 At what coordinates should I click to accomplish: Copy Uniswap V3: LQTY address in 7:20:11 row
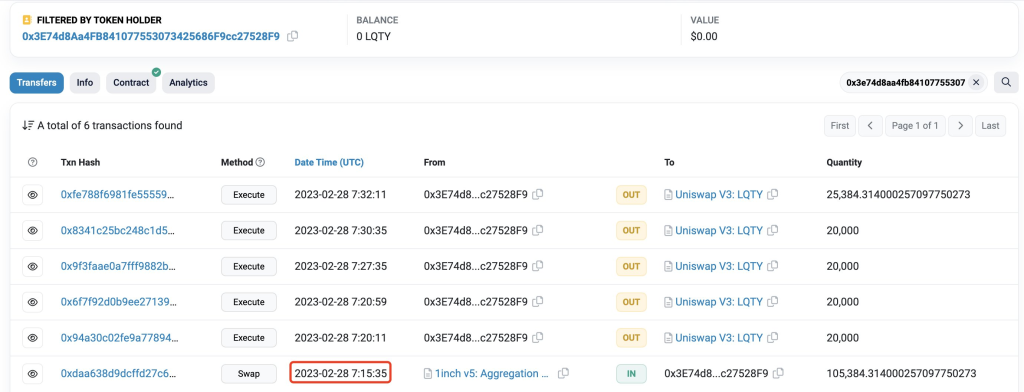pos(773,338)
